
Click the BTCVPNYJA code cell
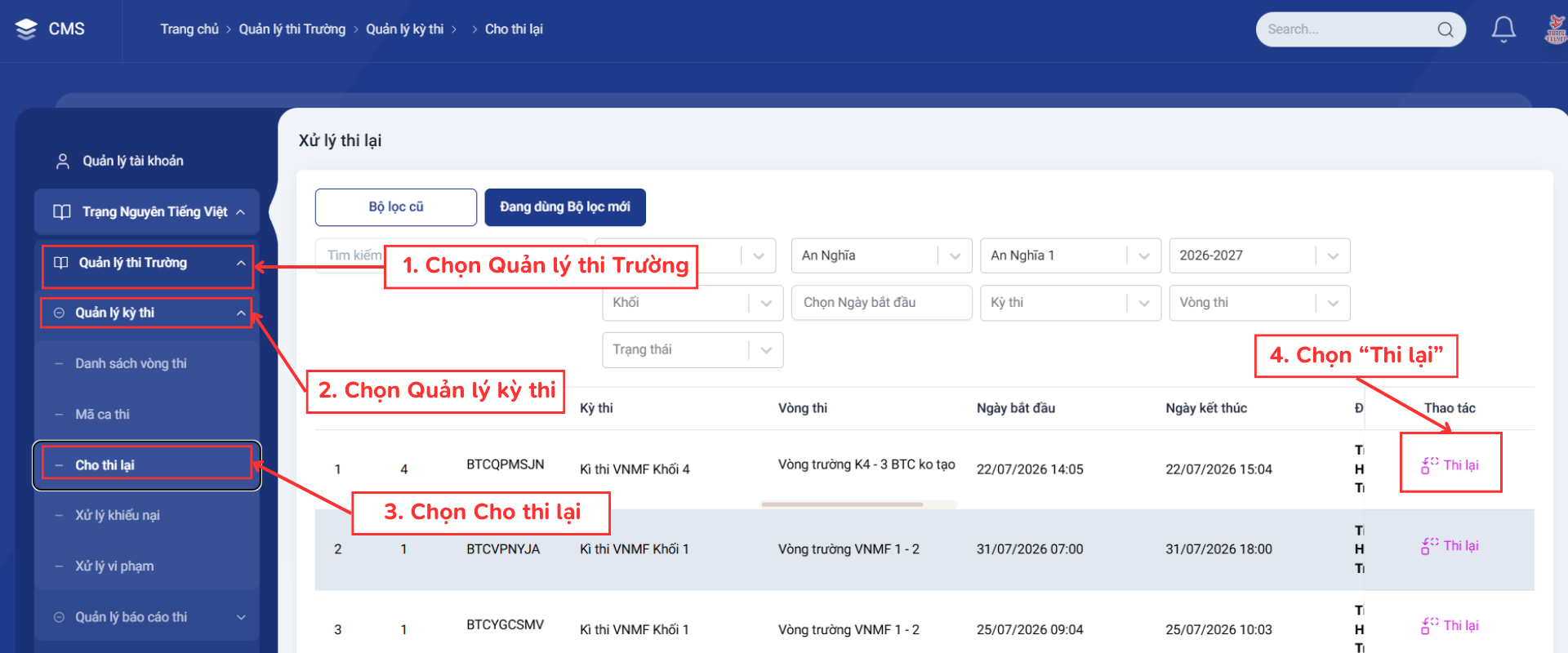point(503,549)
